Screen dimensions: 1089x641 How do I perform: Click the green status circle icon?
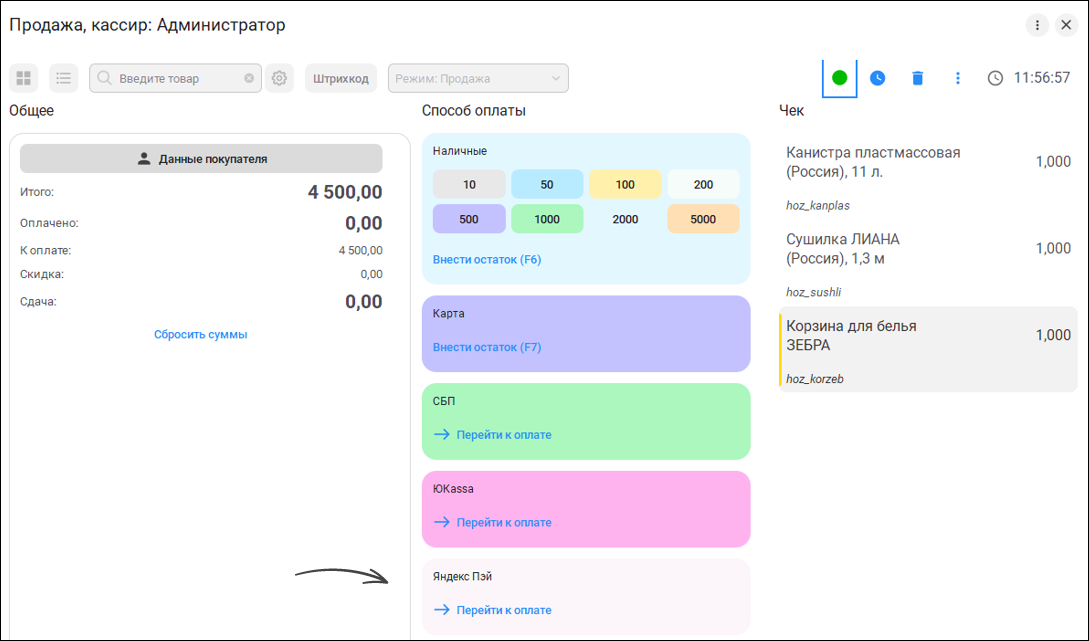pos(840,78)
